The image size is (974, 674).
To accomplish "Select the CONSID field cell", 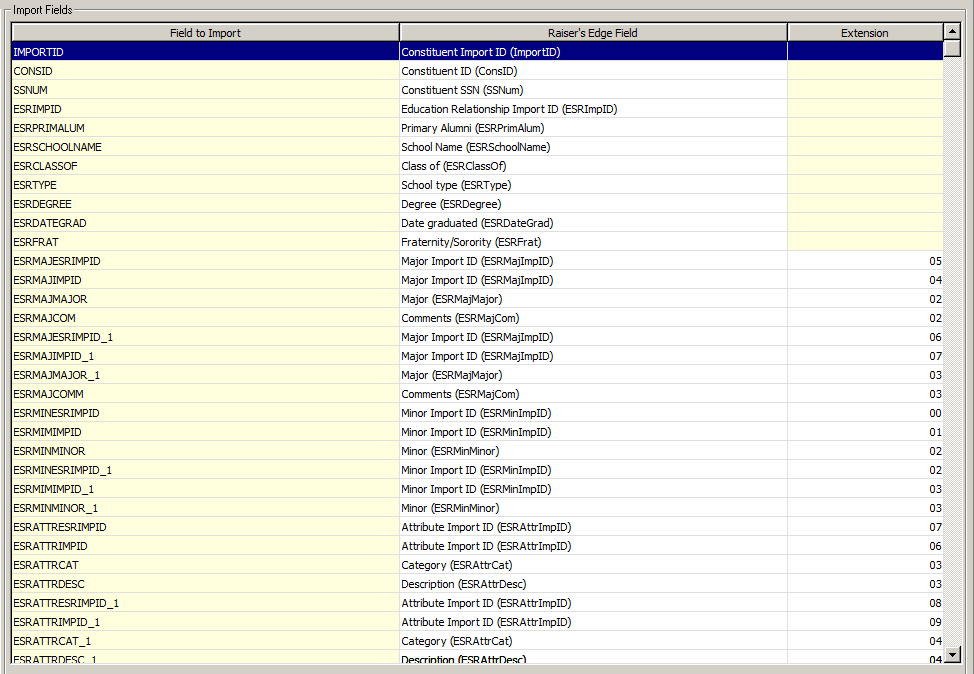I will click(205, 71).
